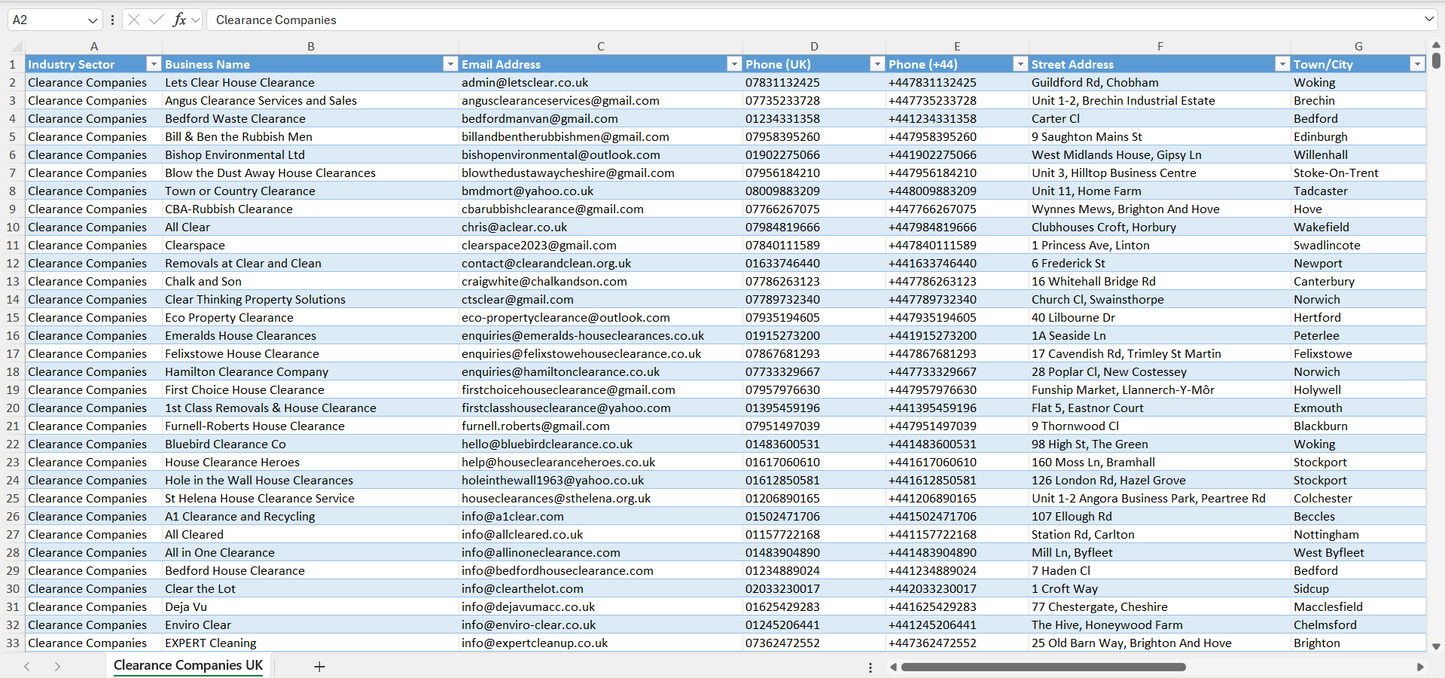
Task: Open the Insert Function fx icon
Action: (x=179, y=20)
